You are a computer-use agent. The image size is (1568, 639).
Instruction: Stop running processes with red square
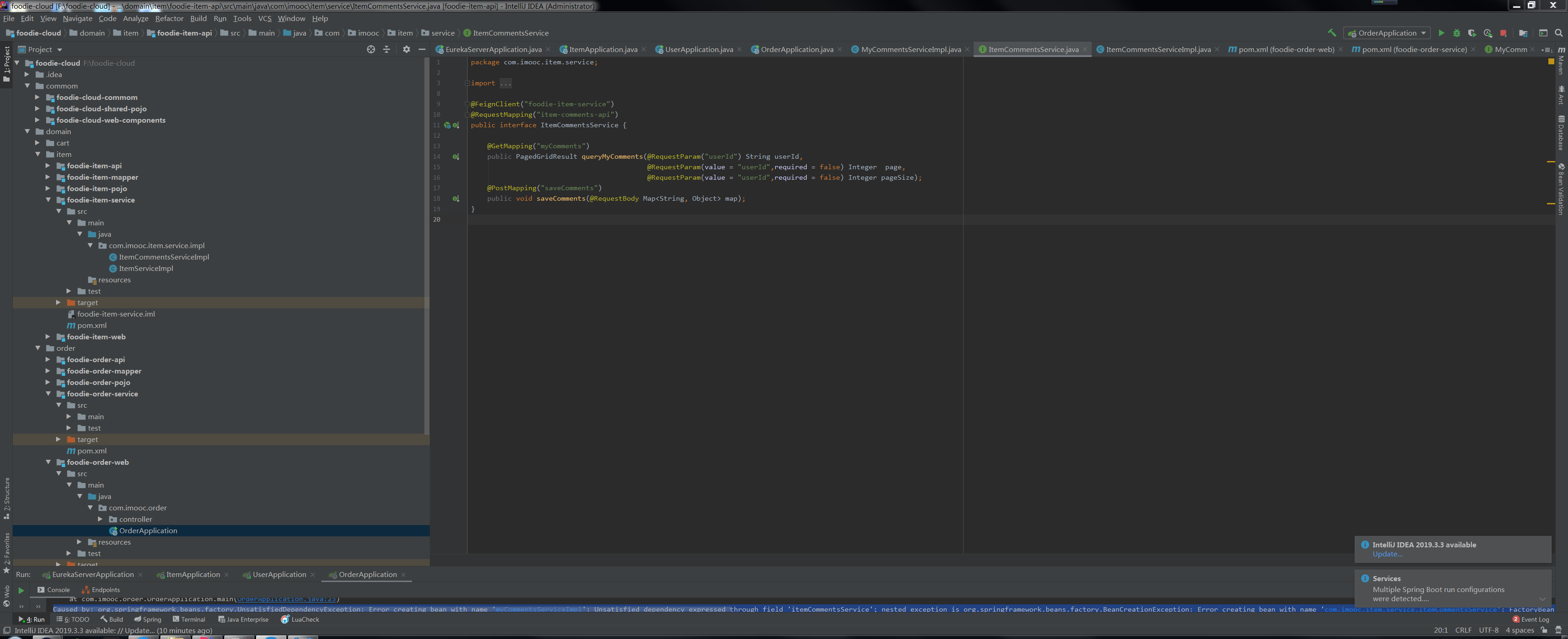(1503, 33)
